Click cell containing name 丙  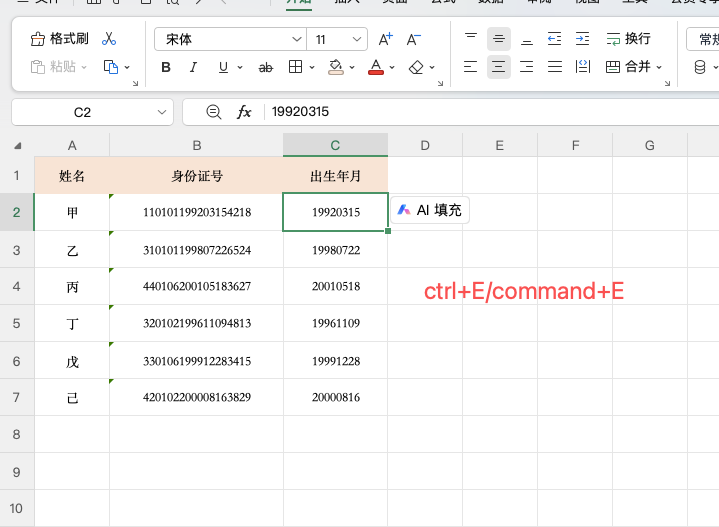(x=72, y=287)
